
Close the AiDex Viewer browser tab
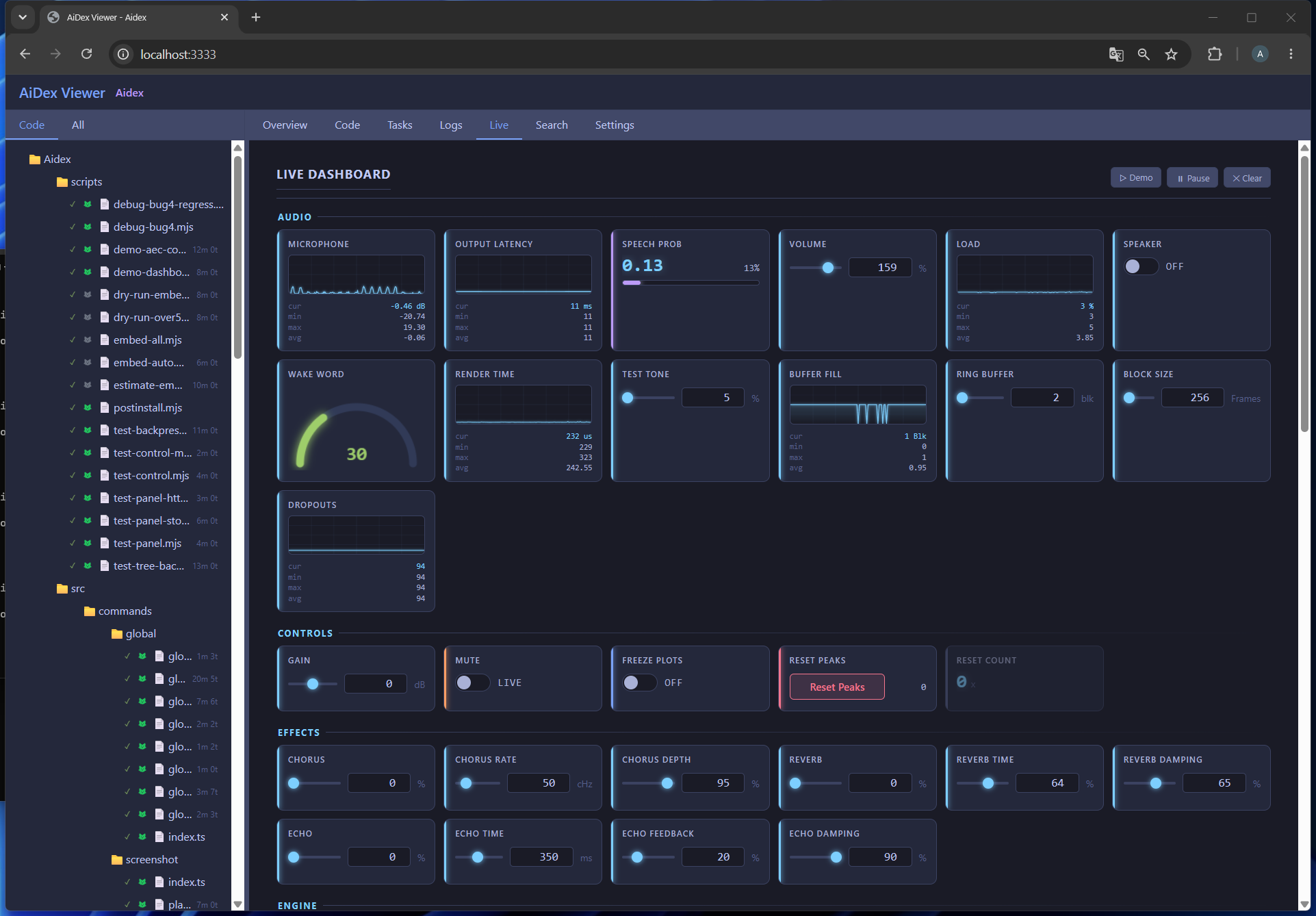click(x=224, y=17)
